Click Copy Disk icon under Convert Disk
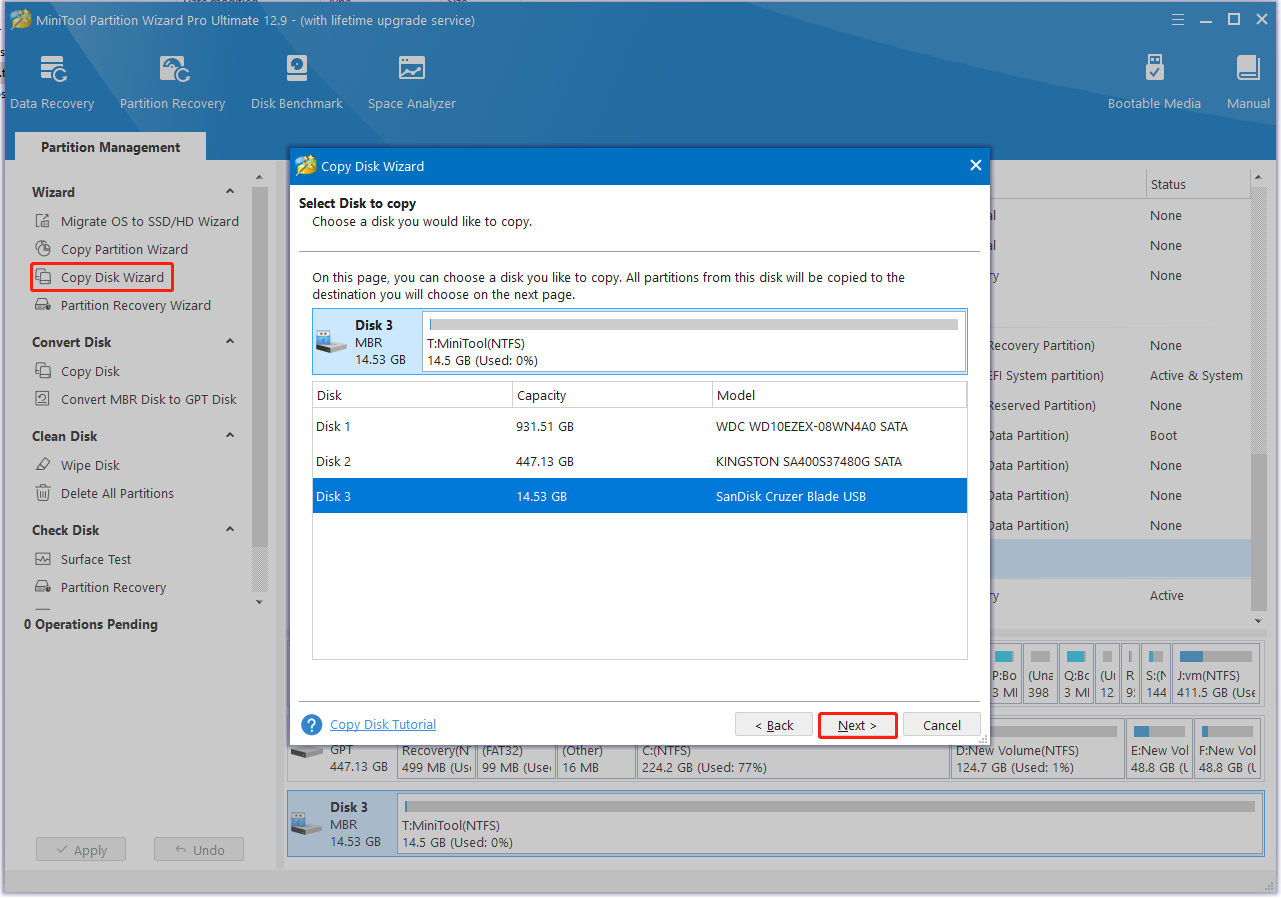 pyautogui.click(x=42, y=371)
